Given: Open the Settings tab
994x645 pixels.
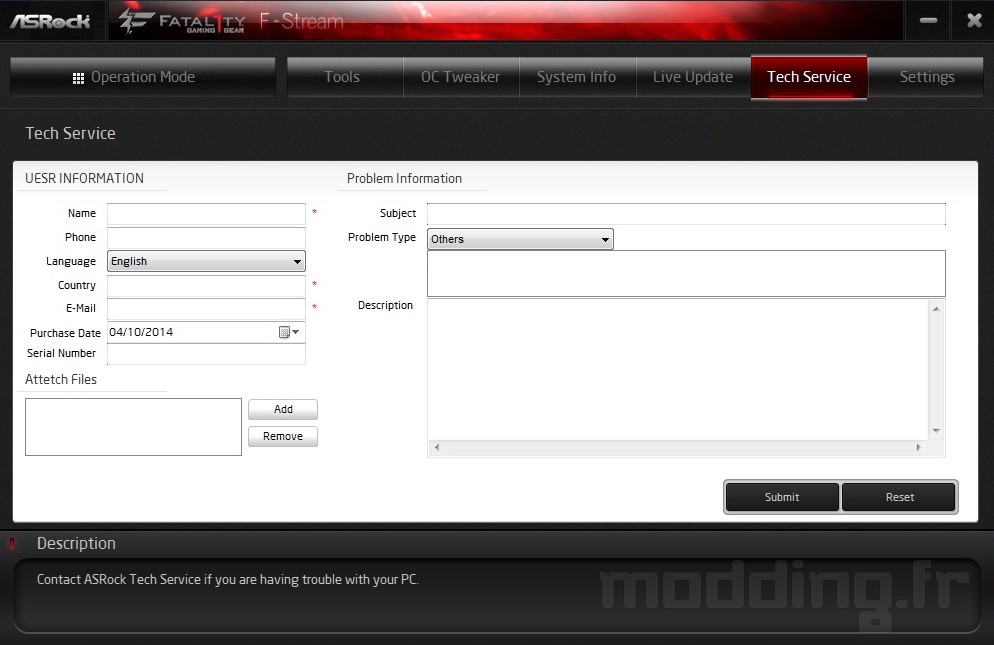Looking at the screenshot, I should point(926,77).
